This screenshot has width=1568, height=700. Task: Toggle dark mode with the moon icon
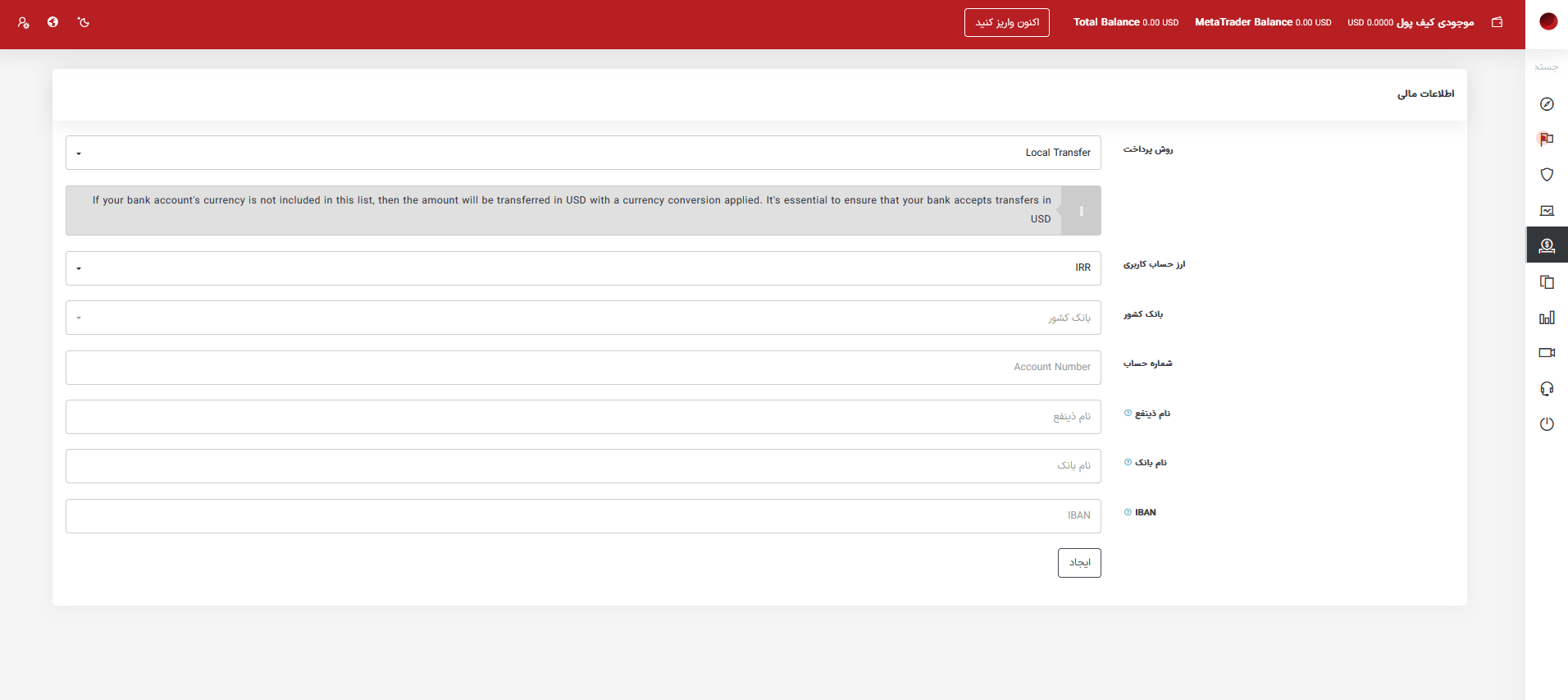click(x=84, y=22)
